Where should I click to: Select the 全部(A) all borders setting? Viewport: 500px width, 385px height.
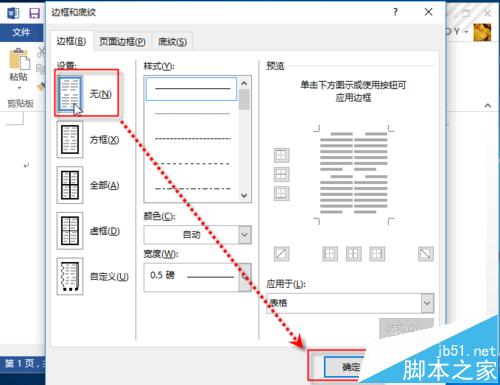70,185
